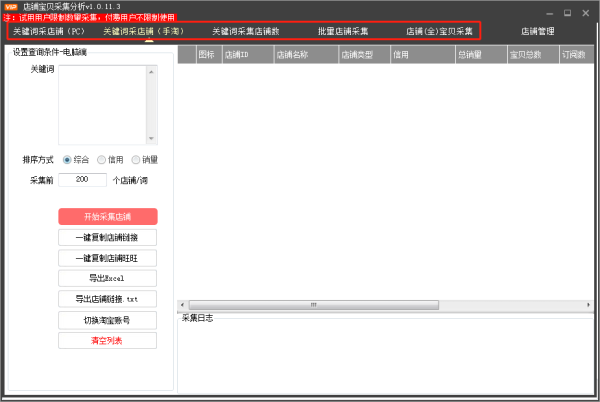Maximize the application window
The width and height of the screenshot is (600, 402).
pos(568,12)
